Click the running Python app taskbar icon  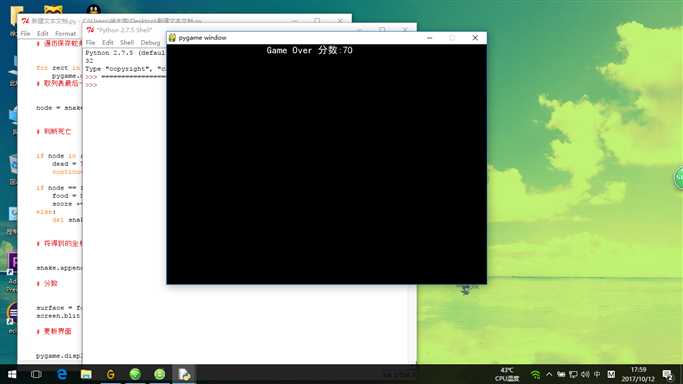click(x=184, y=374)
